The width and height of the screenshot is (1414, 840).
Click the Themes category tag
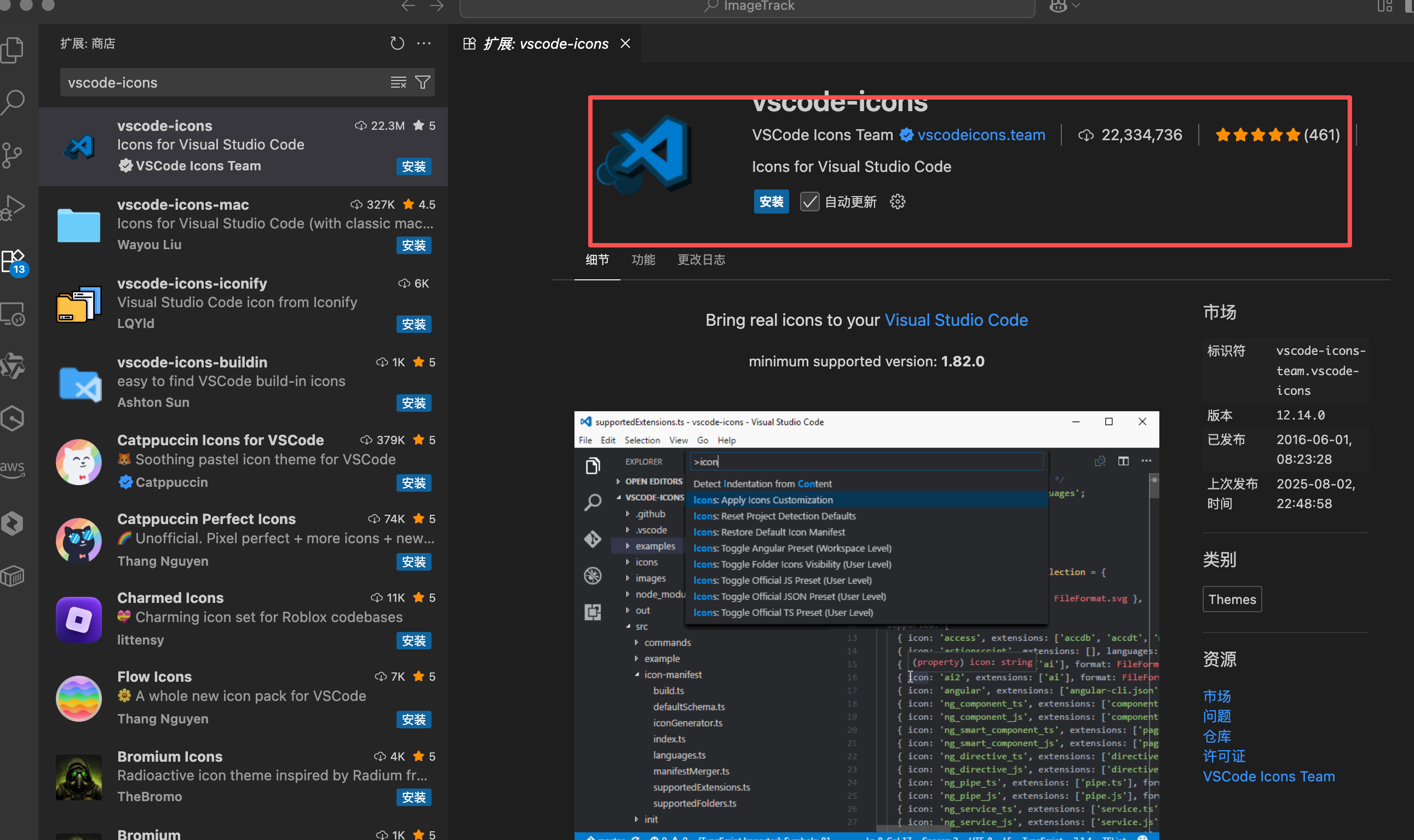1232,600
